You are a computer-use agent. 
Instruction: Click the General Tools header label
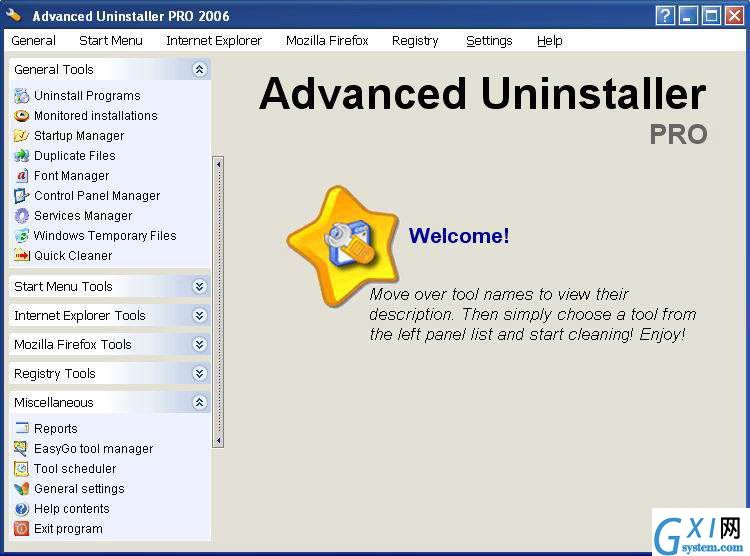click(x=54, y=70)
